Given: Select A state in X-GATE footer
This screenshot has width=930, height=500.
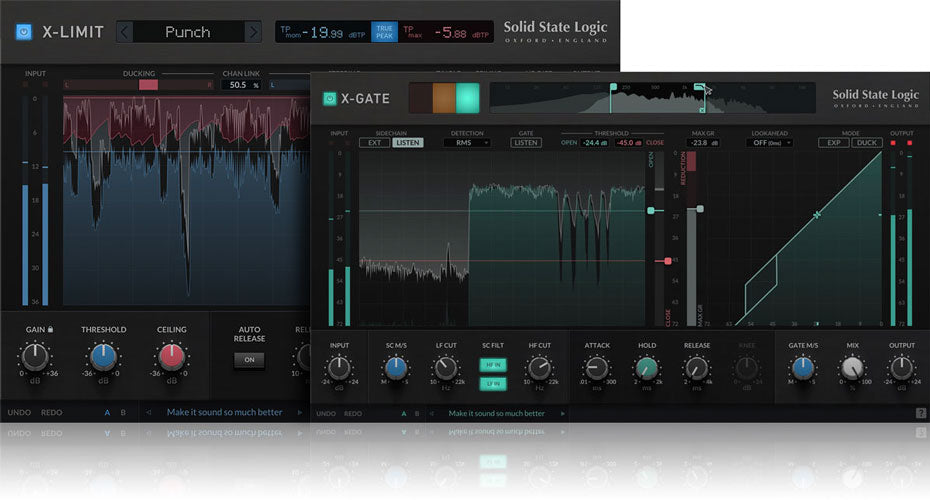Looking at the screenshot, I should pos(404,413).
